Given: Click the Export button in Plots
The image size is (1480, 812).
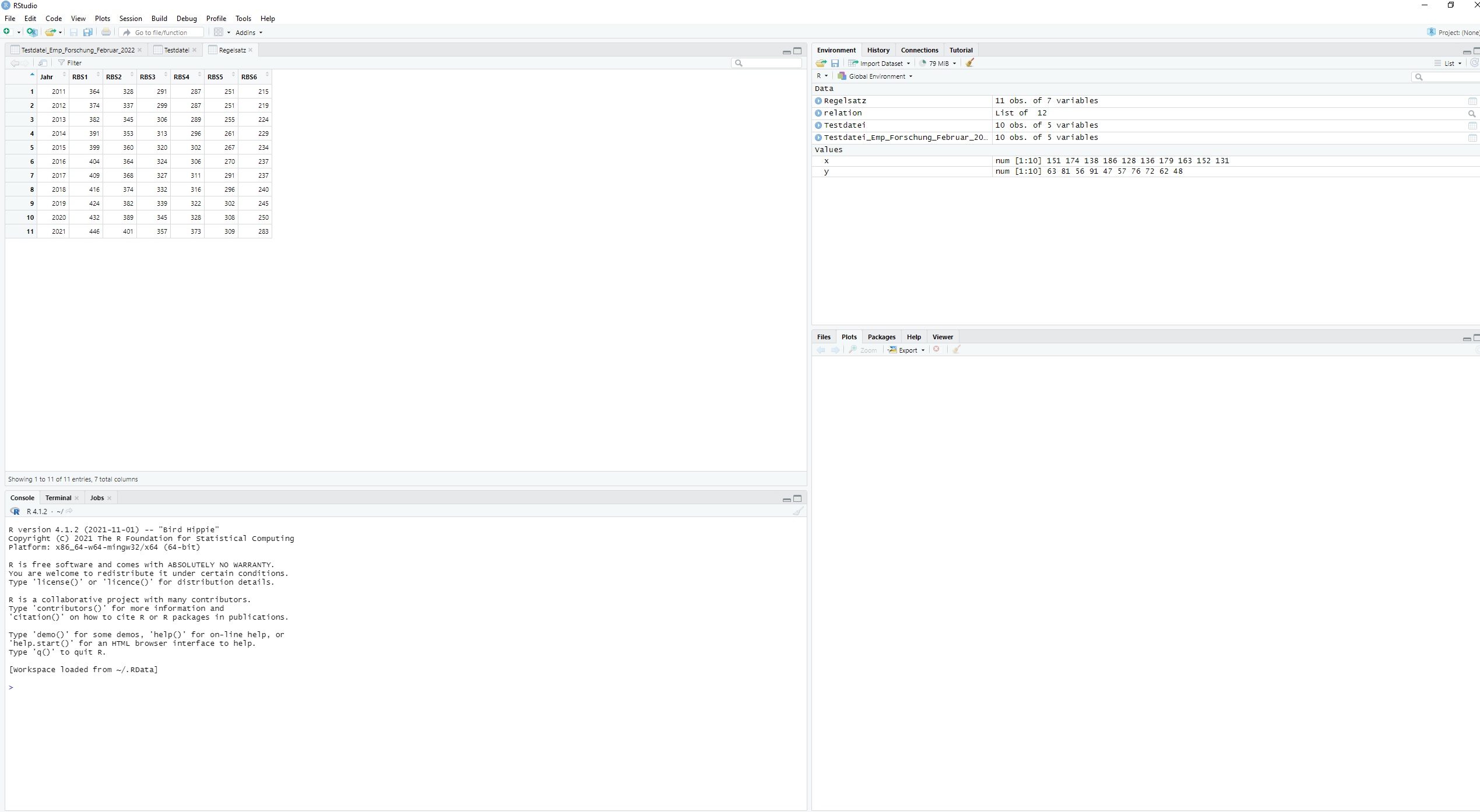Looking at the screenshot, I should point(907,350).
